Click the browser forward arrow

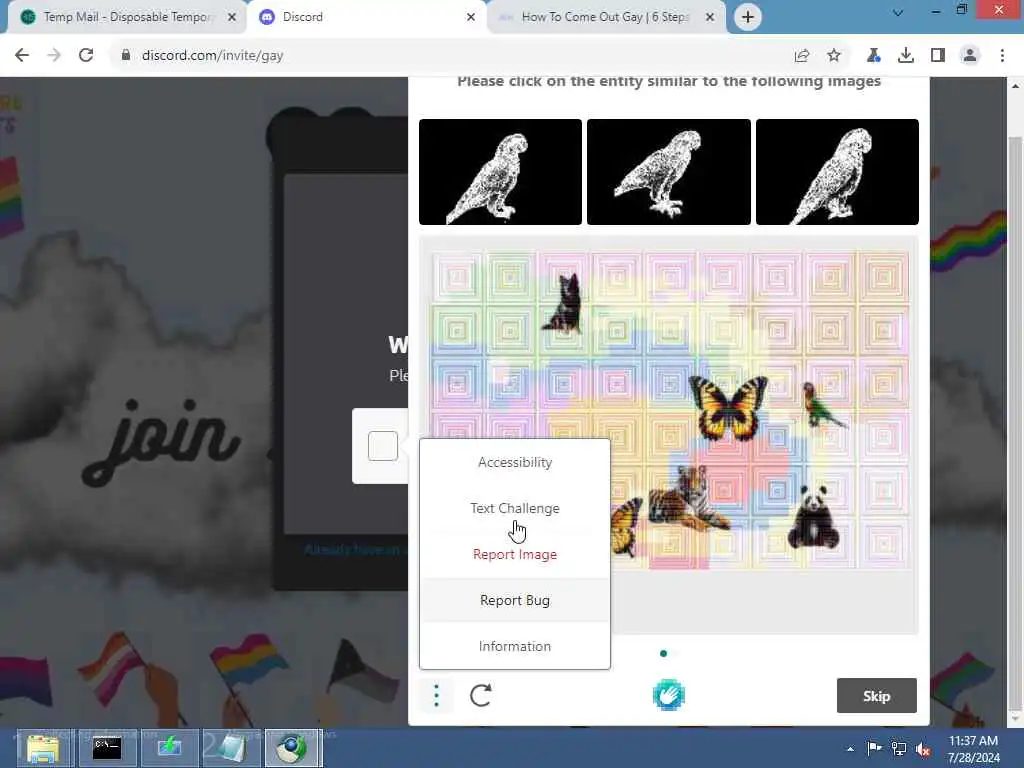coord(54,56)
